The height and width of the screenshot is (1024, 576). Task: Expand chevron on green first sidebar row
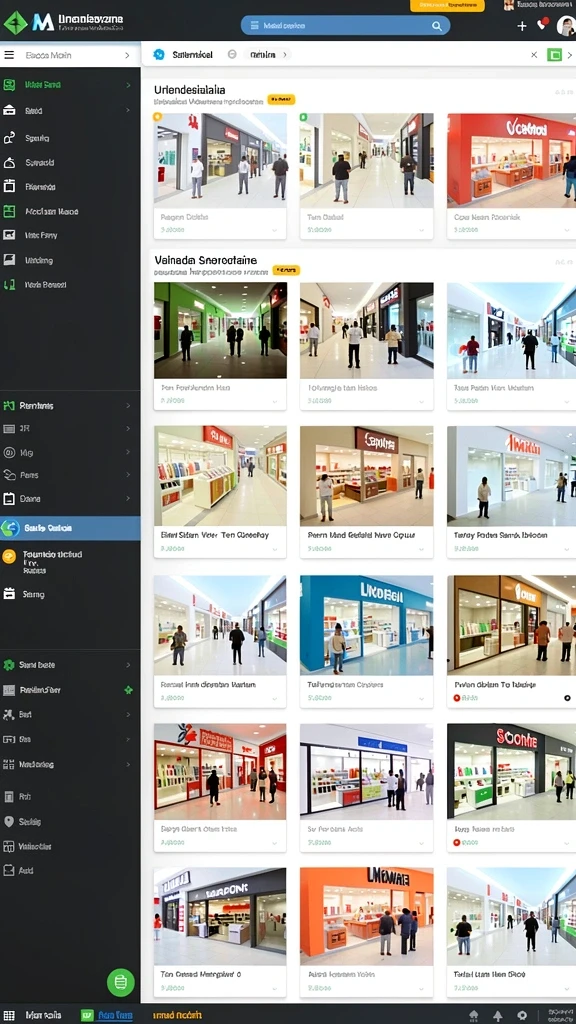click(128, 85)
